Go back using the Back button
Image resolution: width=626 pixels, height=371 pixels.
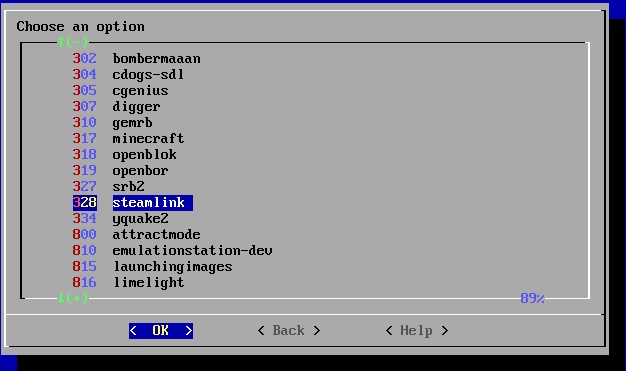pos(289,331)
